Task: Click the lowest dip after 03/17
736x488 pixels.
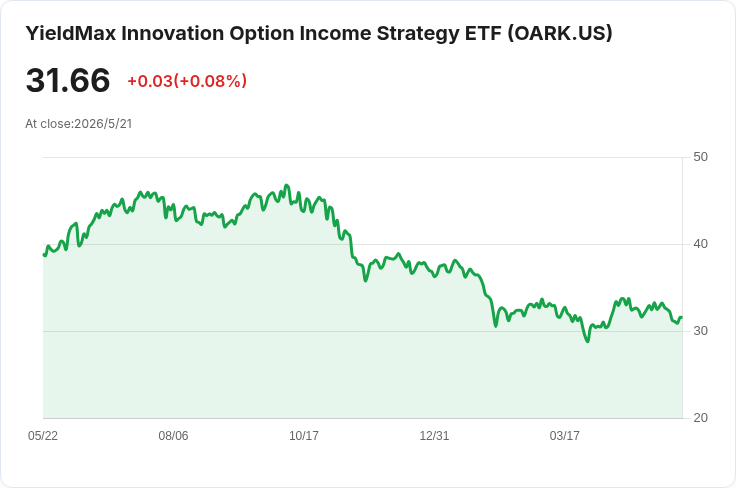Action: point(588,341)
